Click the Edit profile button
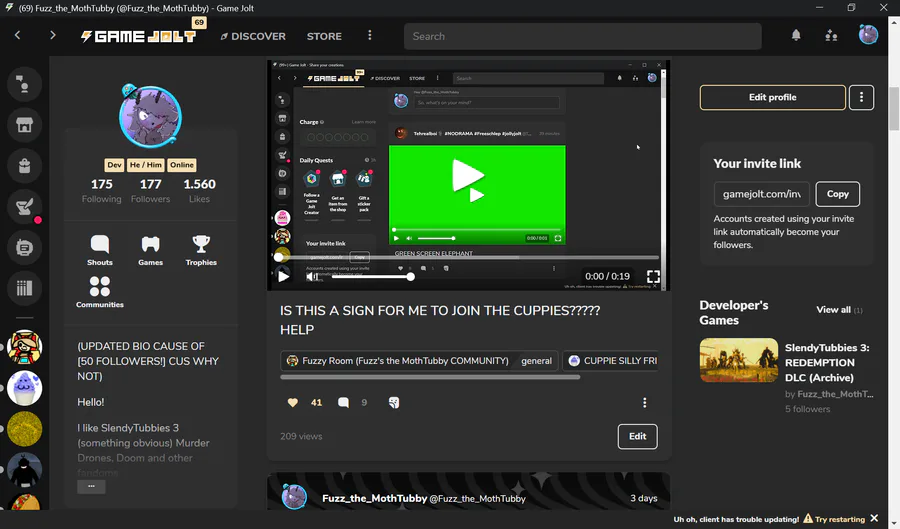 773,97
